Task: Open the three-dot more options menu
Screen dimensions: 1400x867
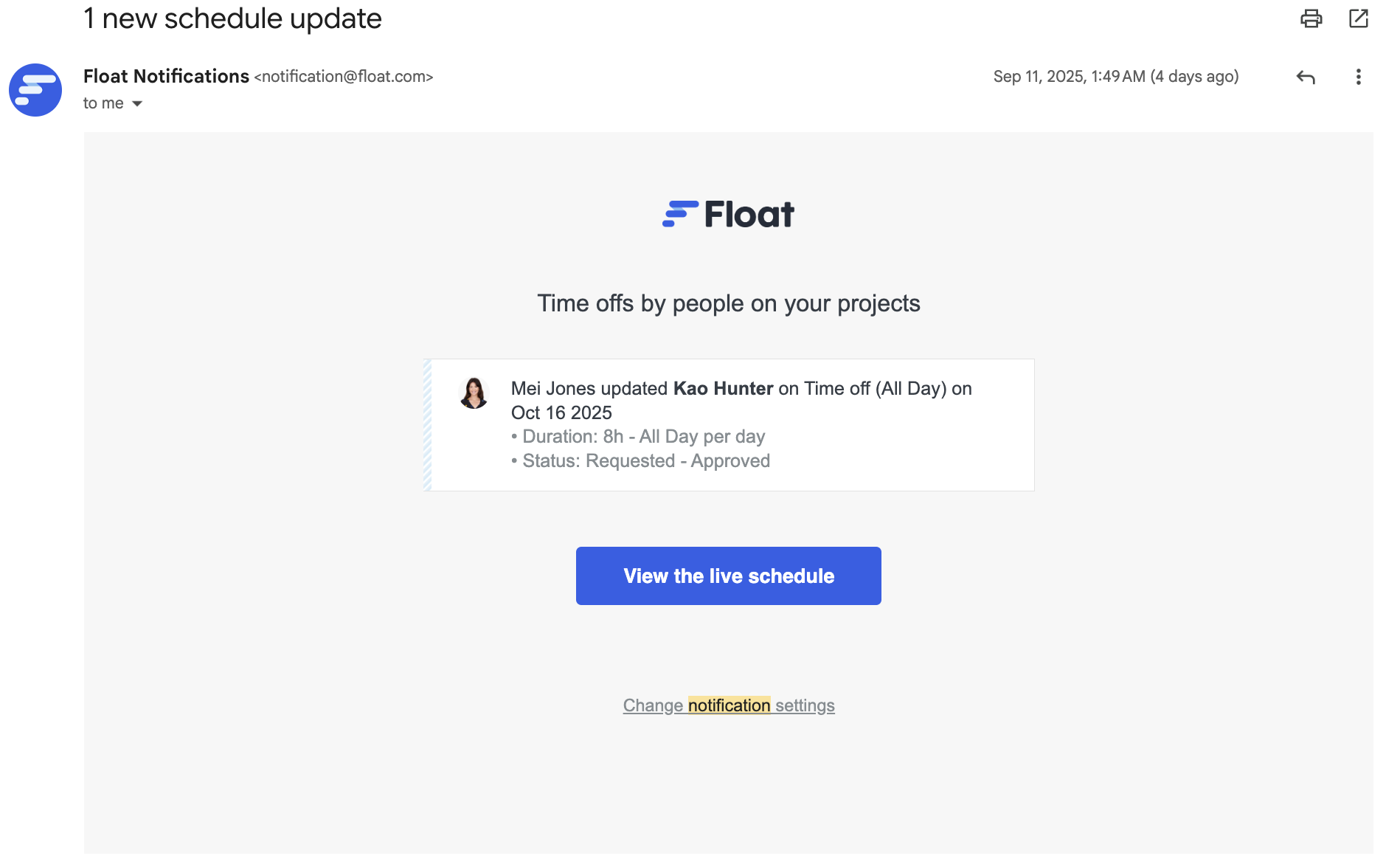Action: 1358,77
